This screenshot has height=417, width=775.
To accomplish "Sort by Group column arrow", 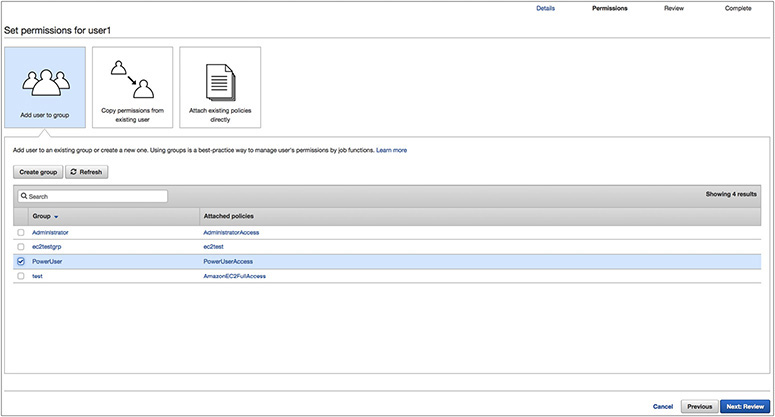I will point(56,216).
